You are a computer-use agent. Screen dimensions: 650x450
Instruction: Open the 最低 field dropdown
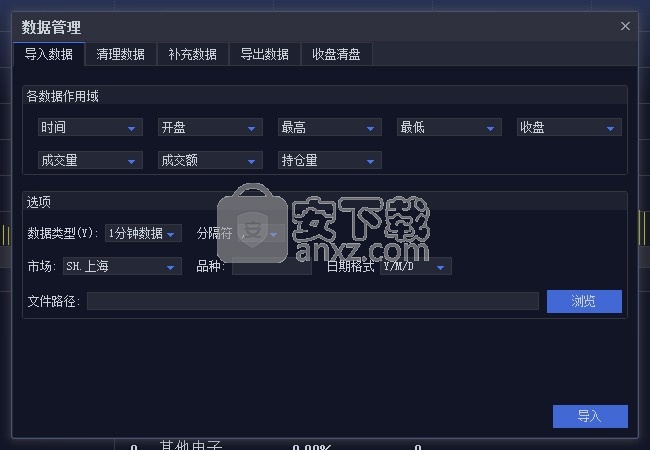(449, 127)
